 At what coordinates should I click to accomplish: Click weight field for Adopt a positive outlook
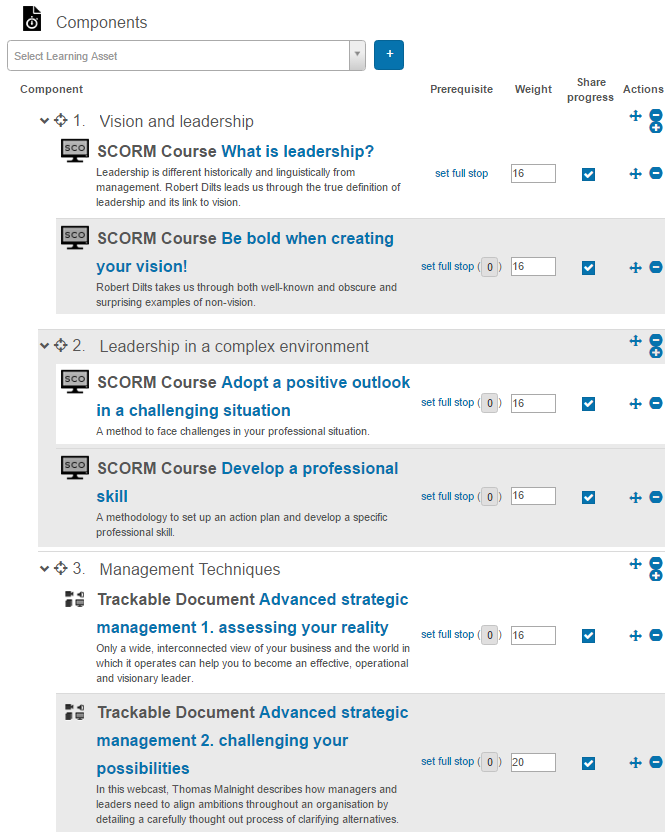point(533,403)
